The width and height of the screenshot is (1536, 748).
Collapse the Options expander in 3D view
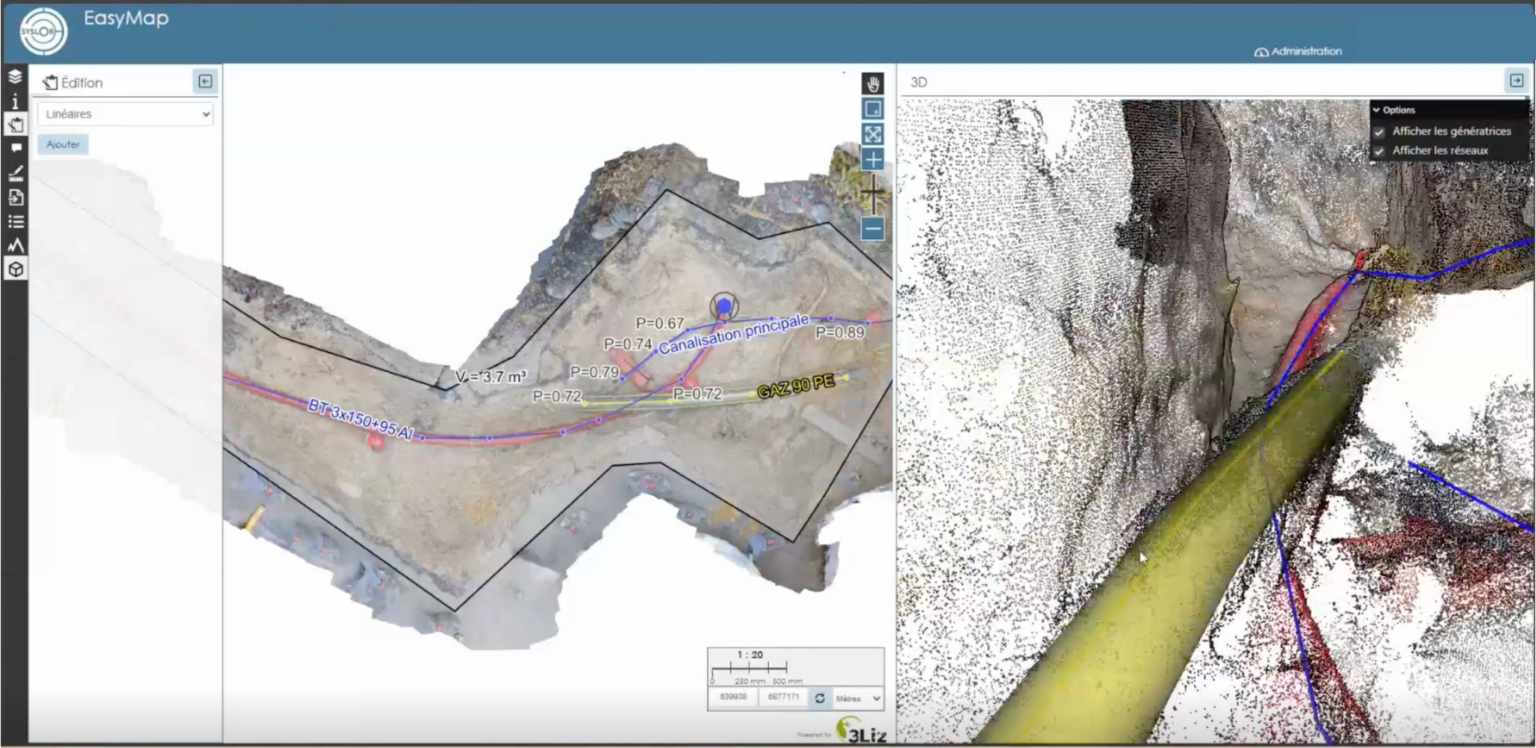click(1377, 110)
